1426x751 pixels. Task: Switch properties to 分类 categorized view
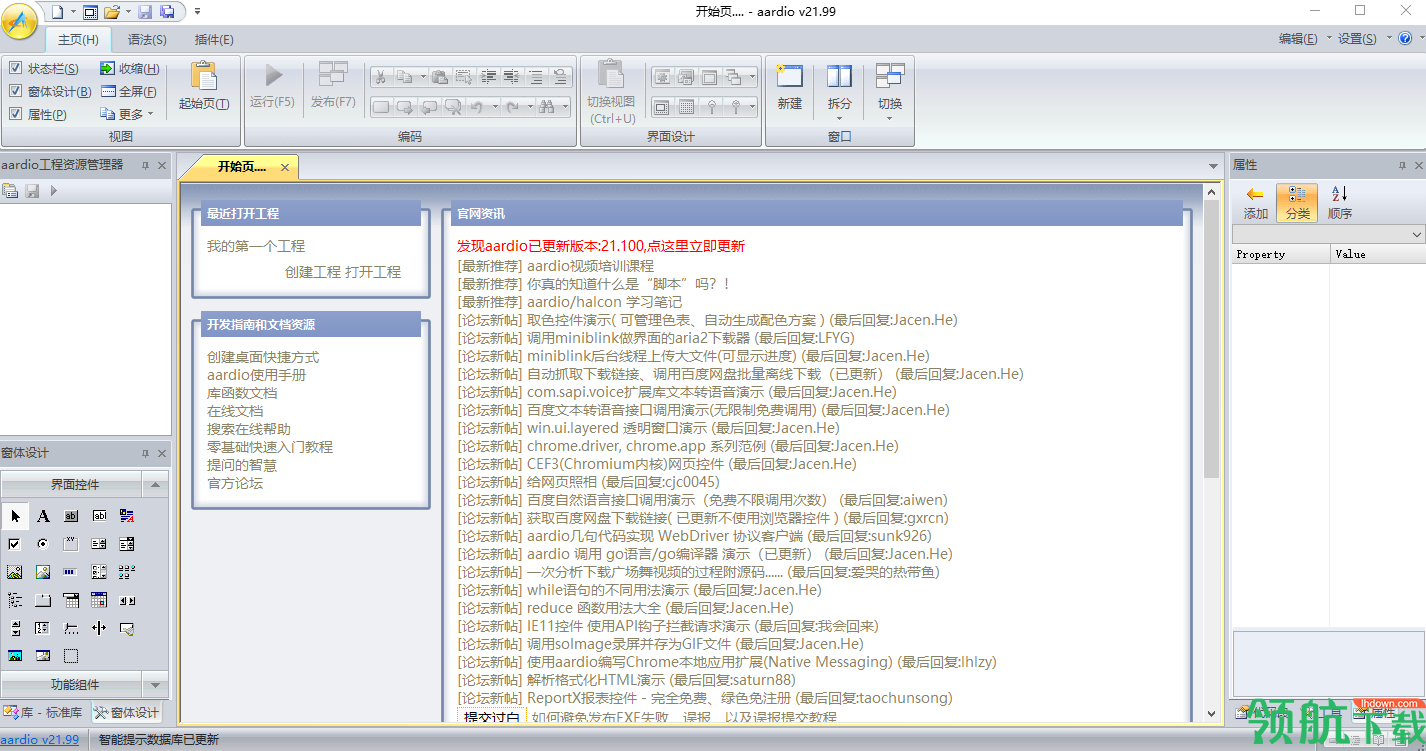tap(1297, 202)
